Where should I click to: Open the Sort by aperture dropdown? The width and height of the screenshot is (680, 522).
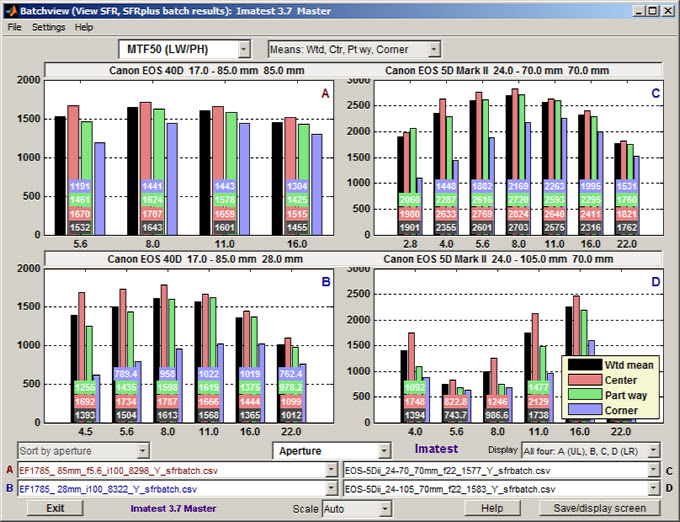click(143, 451)
